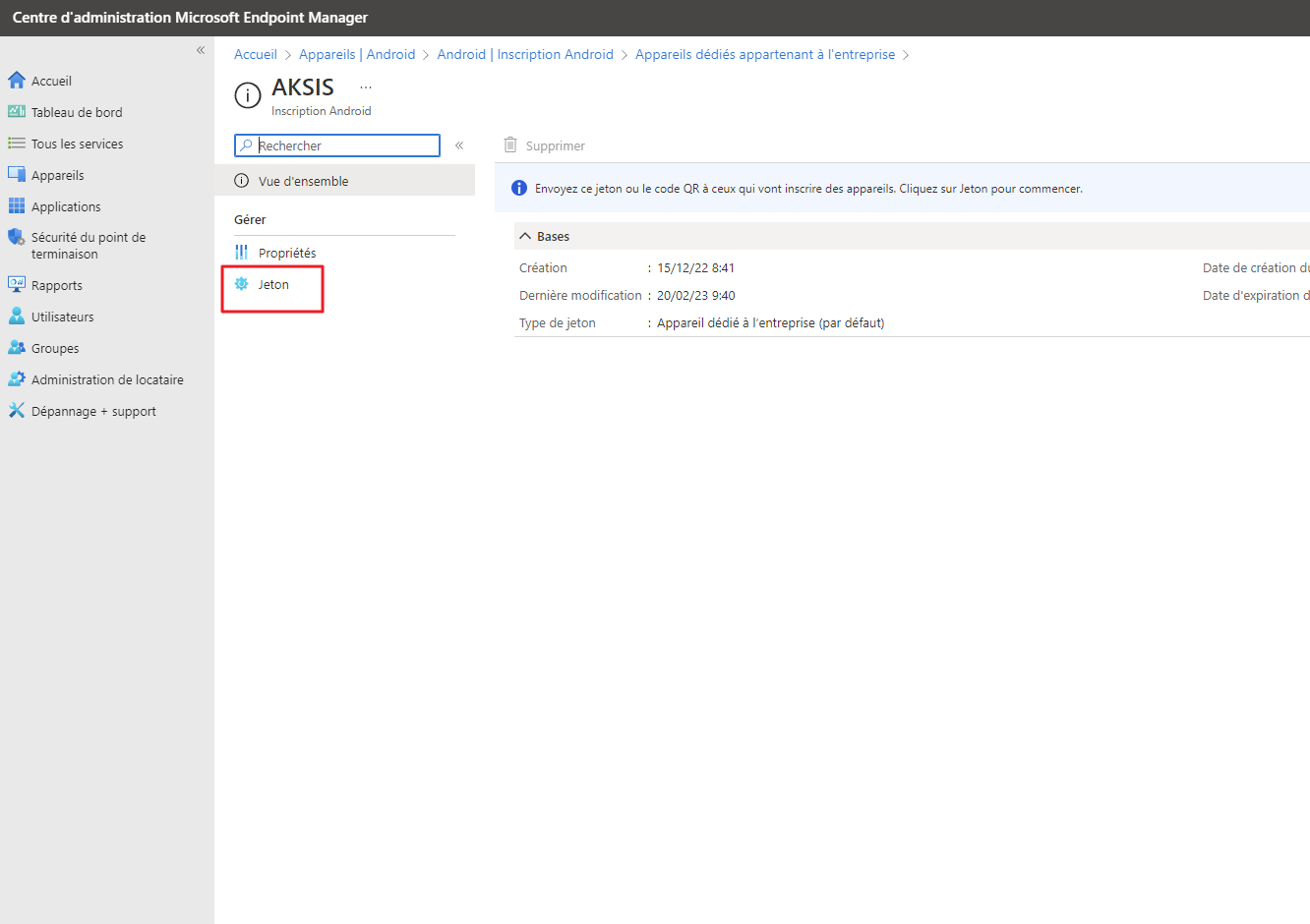Click the Supprimer trash icon
This screenshot has height=924, width=1310.
click(510, 144)
